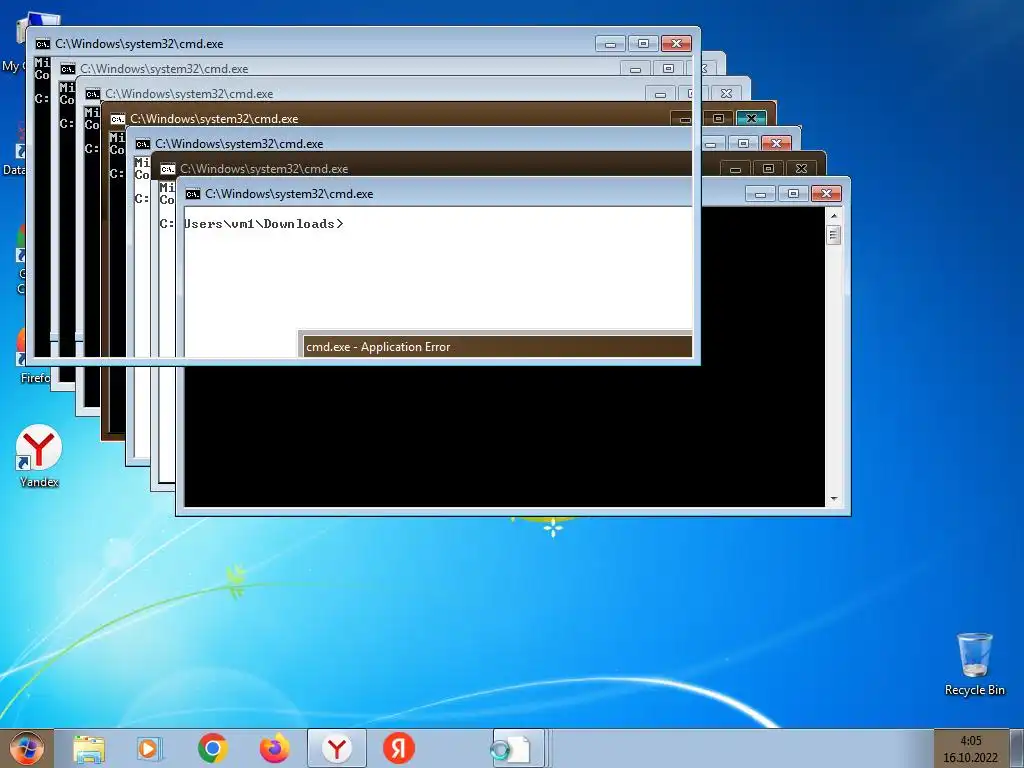Minimize the cmd window showing the scrollbar
This screenshot has height=768, width=1024.
pos(760,193)
